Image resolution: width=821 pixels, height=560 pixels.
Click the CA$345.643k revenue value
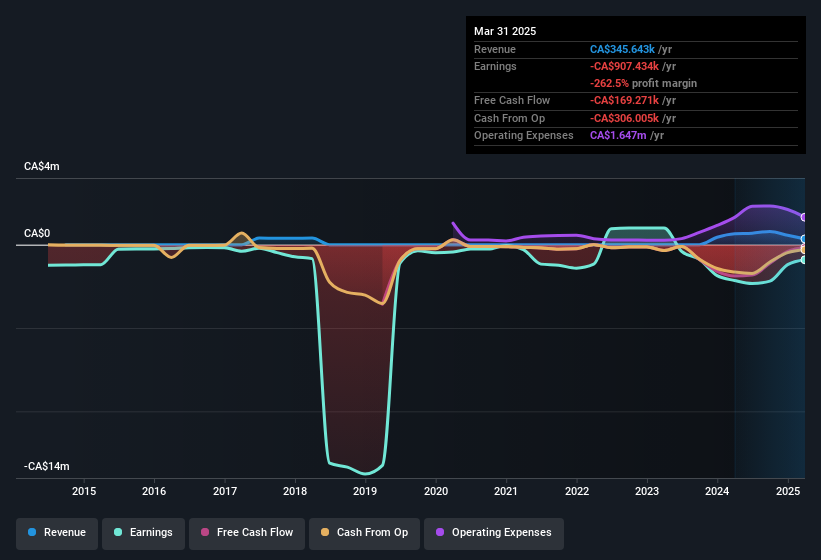(x=622, y=49)
